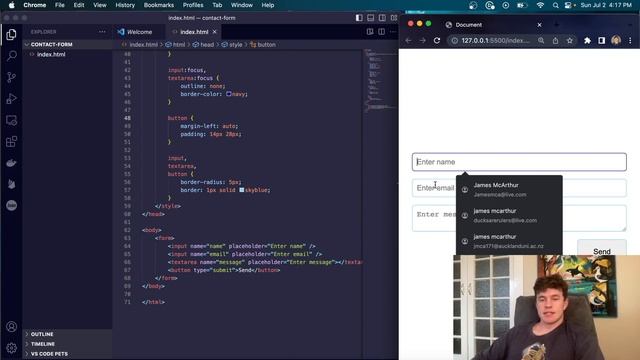Open Wi-Fi status in menu bar
Image resolution: width=640 pixels, height=360 pixels.
tap(540, 5)
